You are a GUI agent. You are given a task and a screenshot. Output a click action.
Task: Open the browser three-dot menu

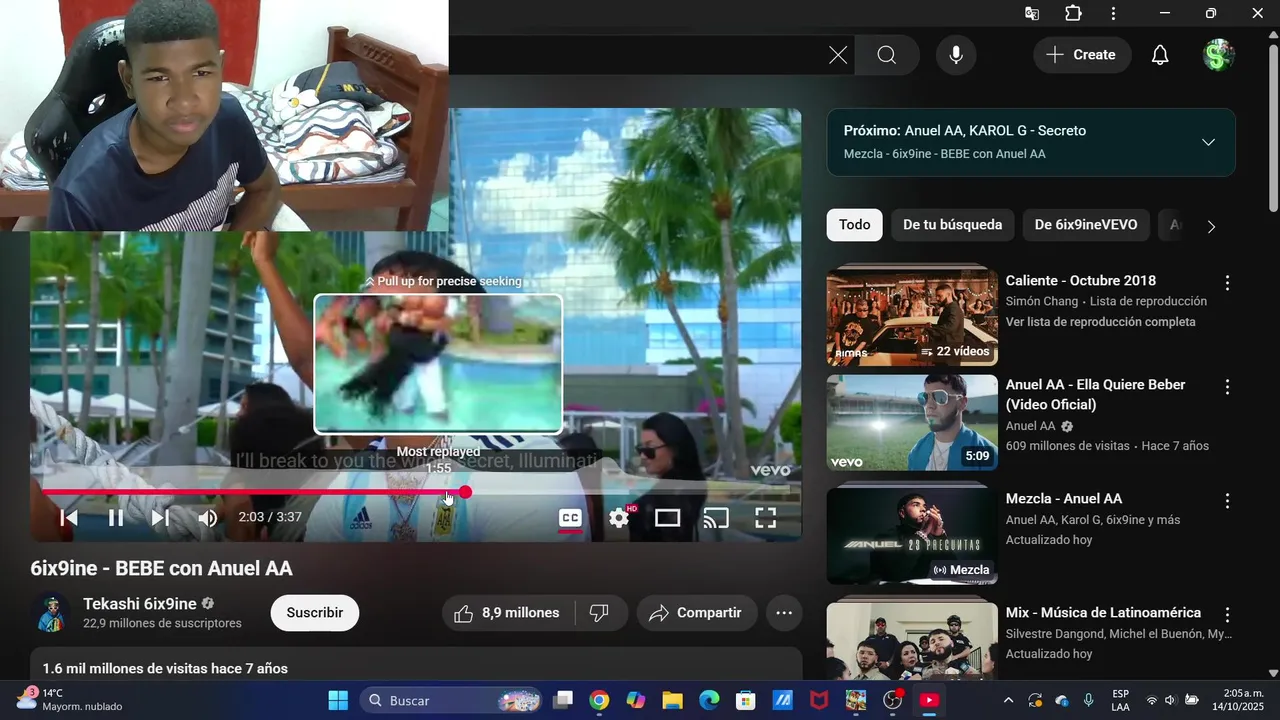pos(1113,13)
